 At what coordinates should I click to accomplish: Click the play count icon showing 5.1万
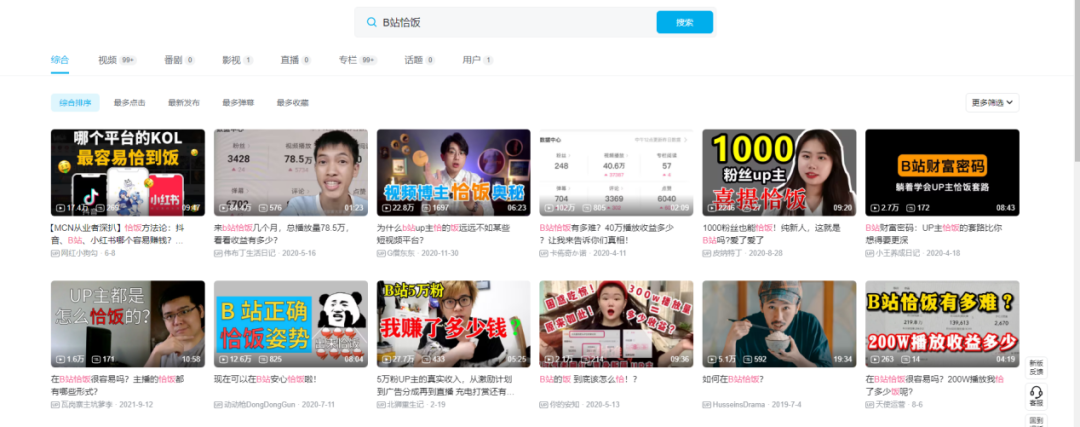[713, 359]
